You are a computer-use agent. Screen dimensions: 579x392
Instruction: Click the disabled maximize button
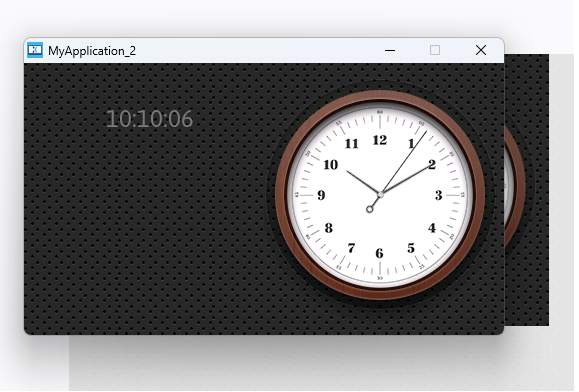(x=435, y=50)
